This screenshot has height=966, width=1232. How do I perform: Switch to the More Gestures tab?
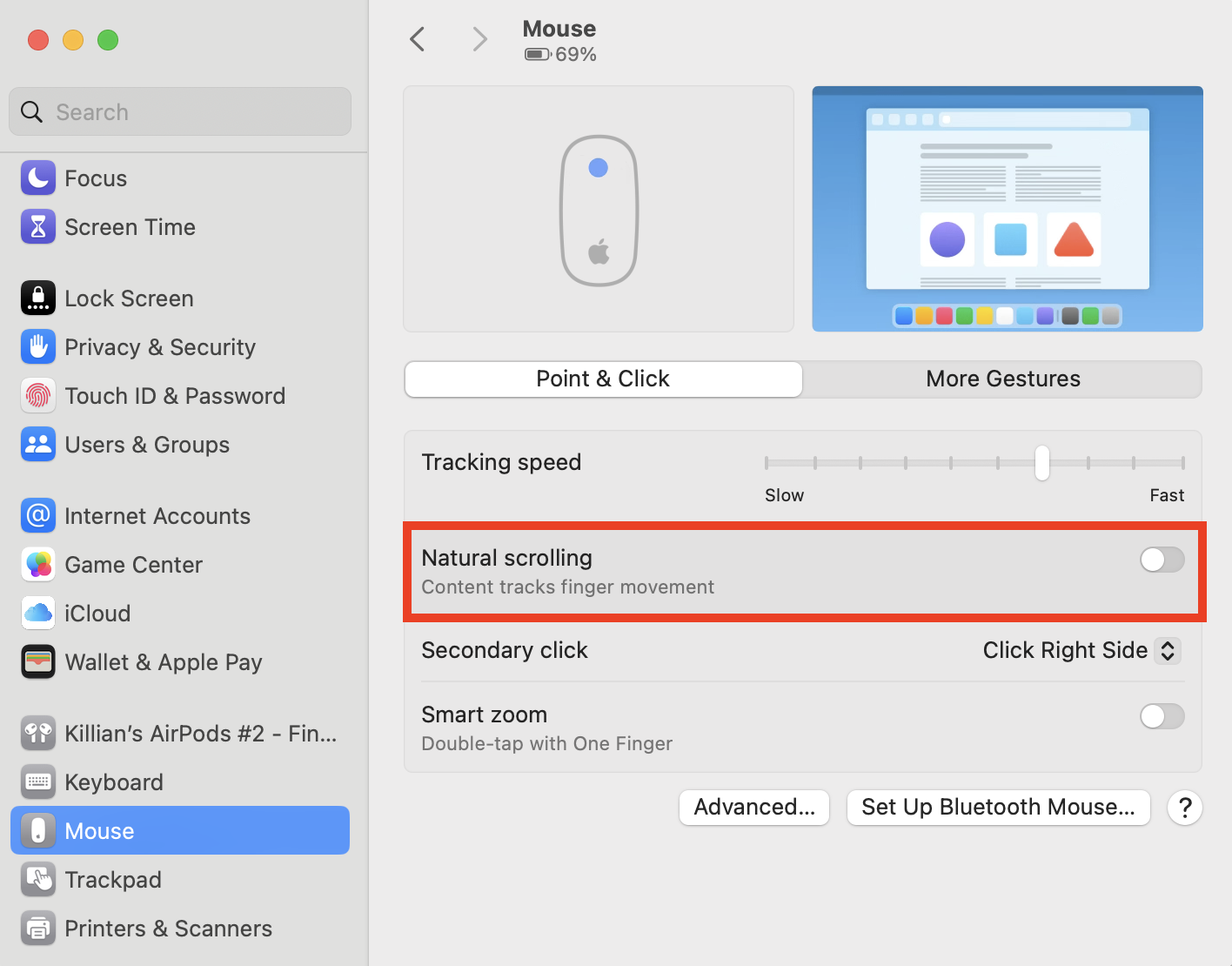click(x=1002, y=379)
